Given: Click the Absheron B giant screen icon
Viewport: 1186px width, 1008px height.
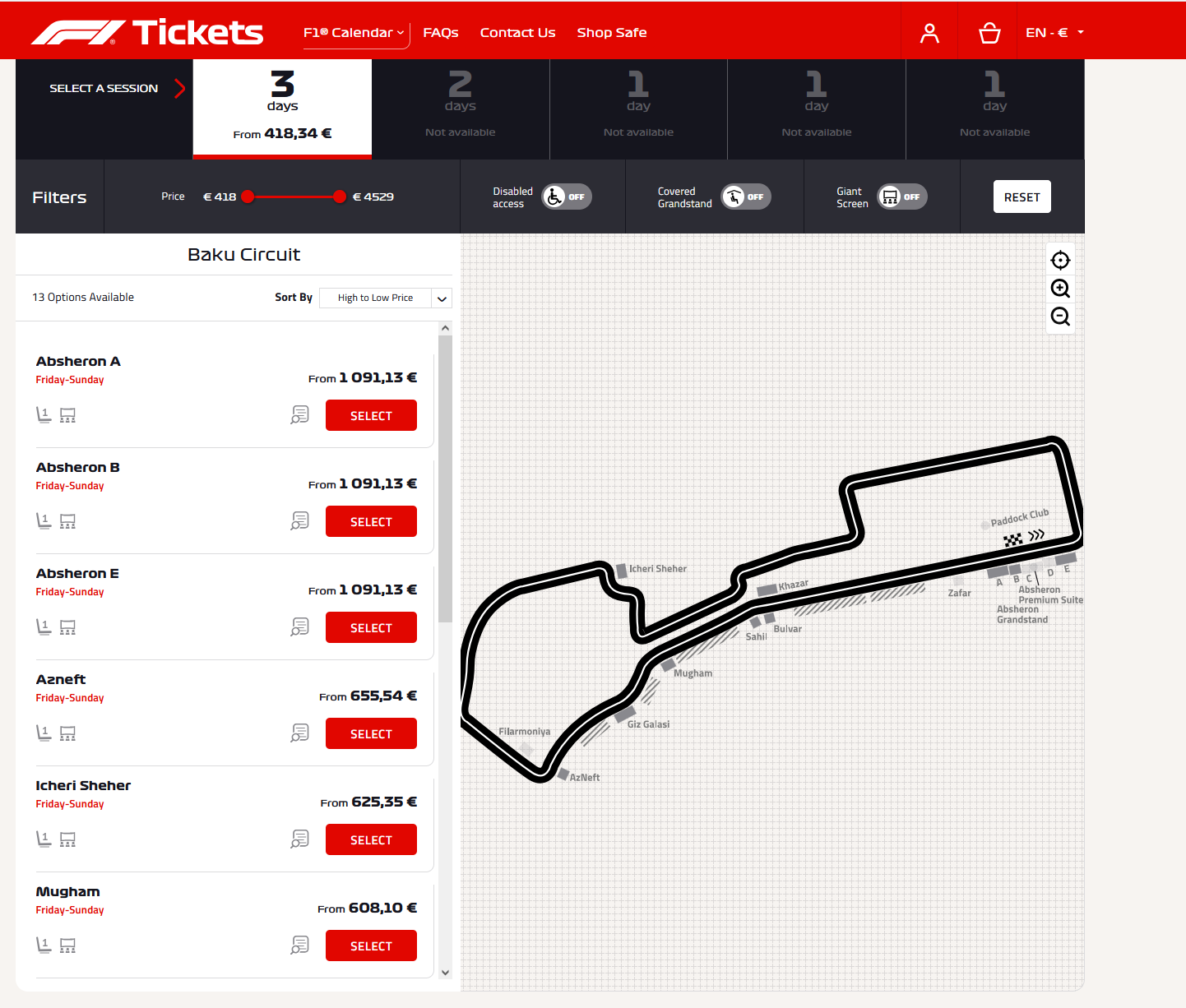Looking at the screenshot, I should [x=67, y=521].
